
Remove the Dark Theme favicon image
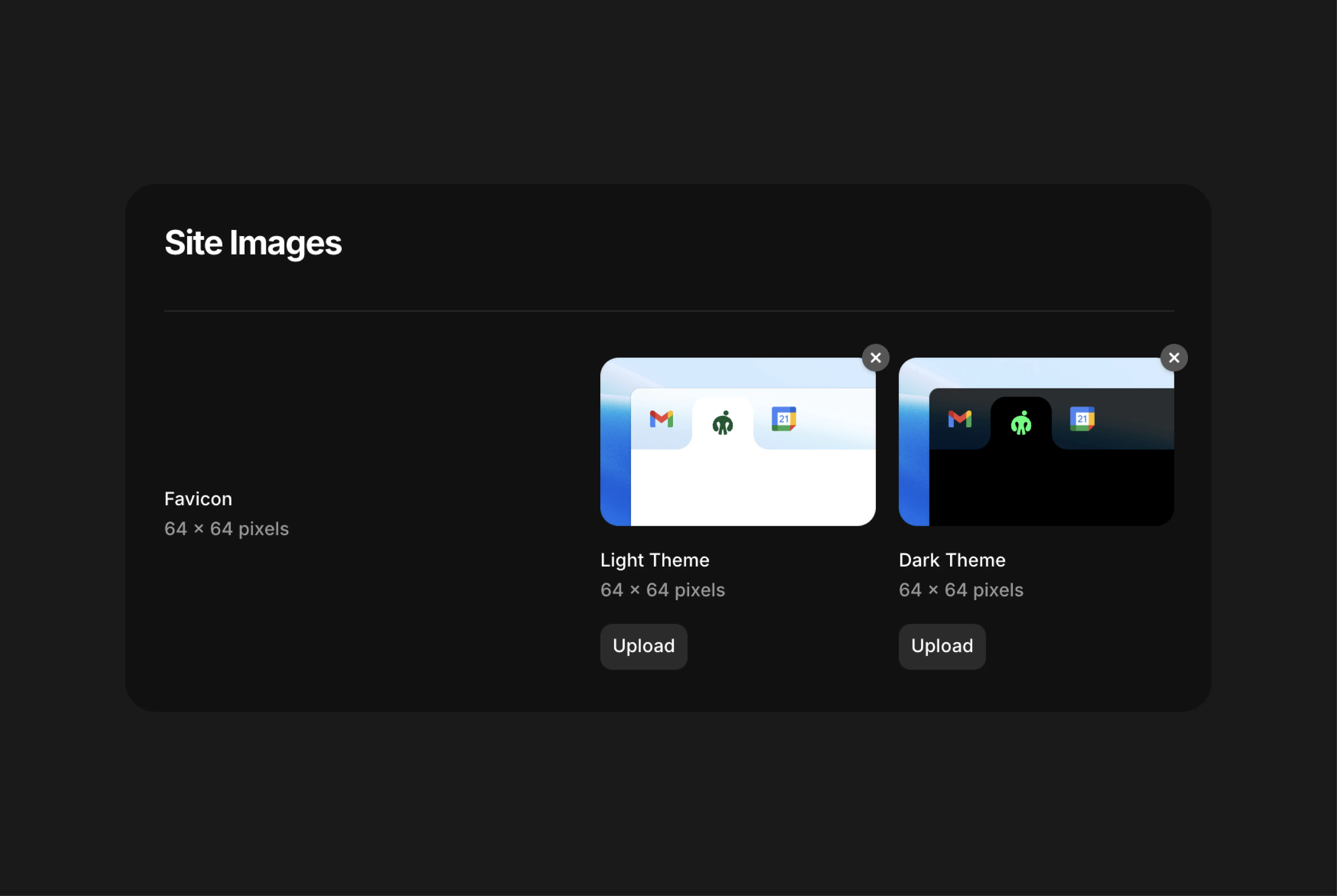click(1173, 358)
